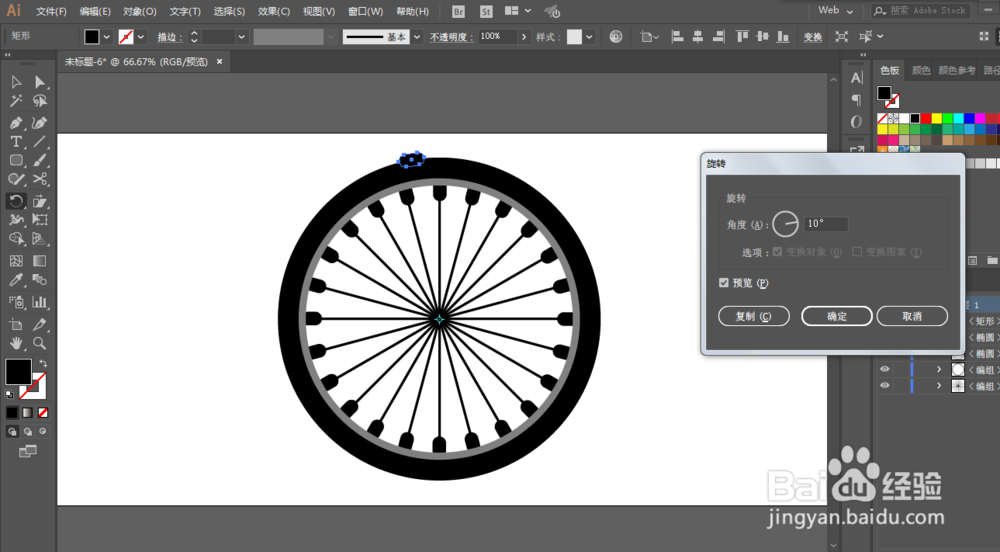Expand the bottom 编组 layer row
This screenshot has height=552, width=1000.
(x=939, y=386)
